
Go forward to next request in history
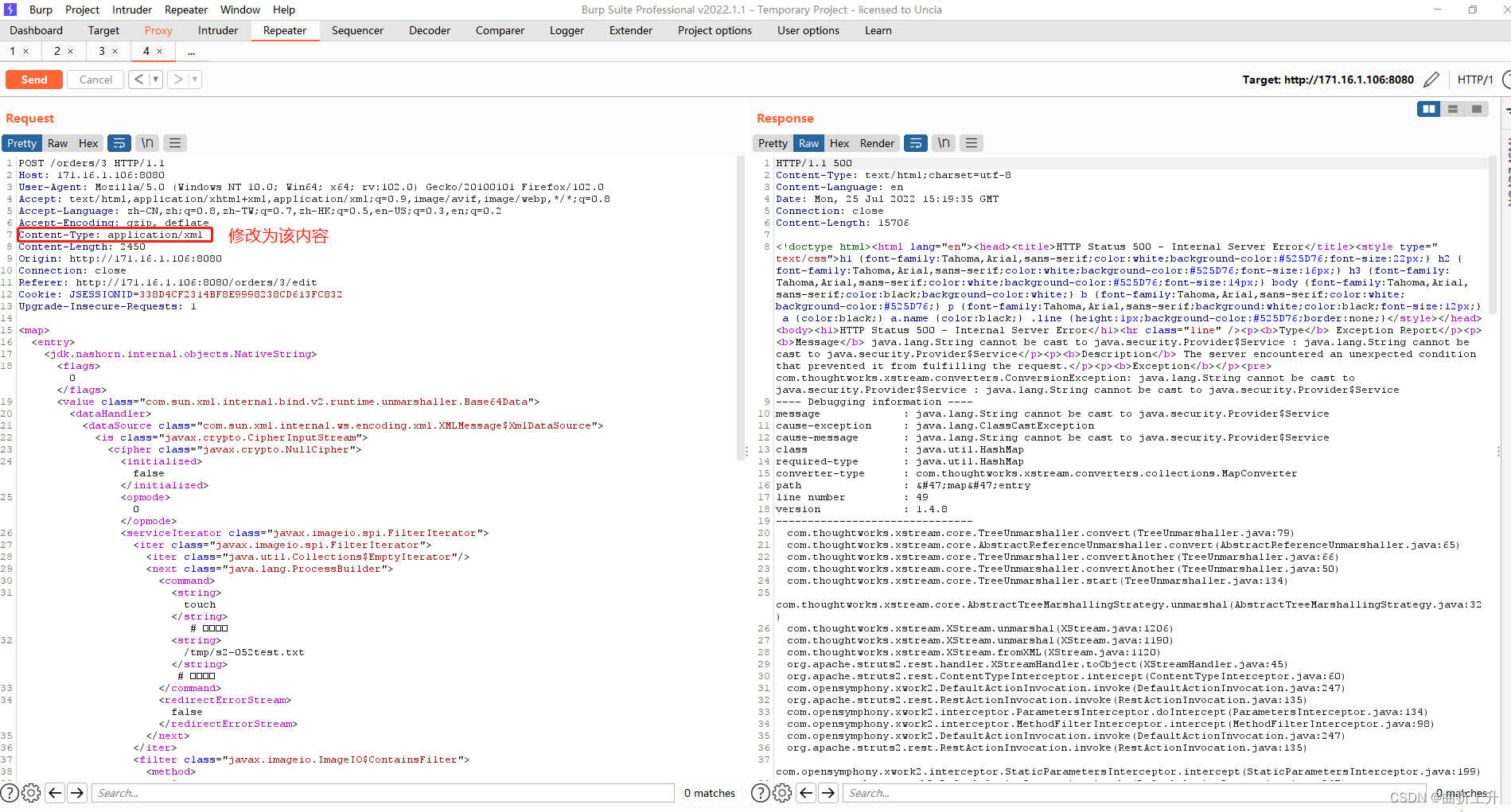tap(178, 79)
